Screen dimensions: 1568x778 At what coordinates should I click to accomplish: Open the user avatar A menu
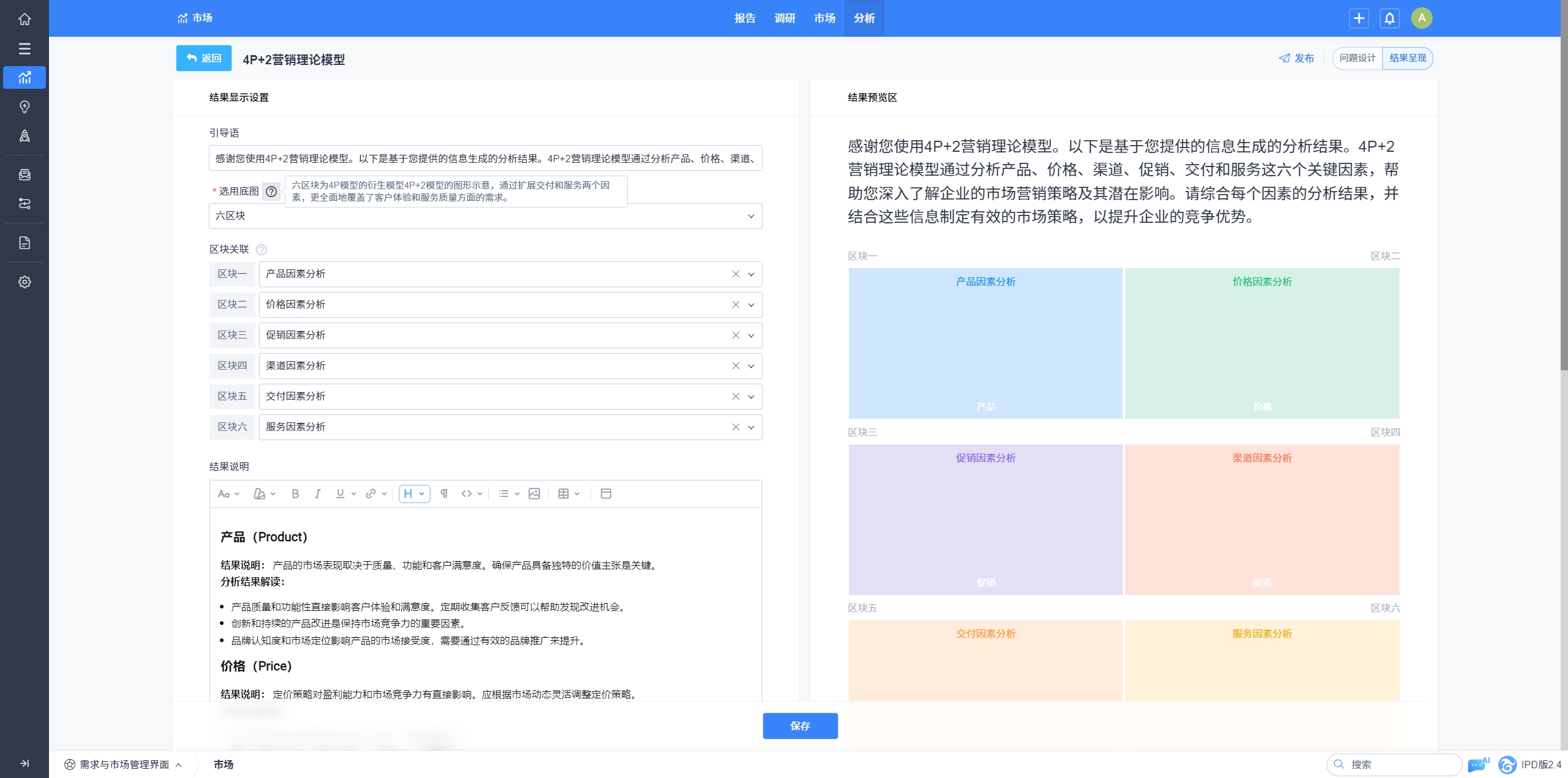tap(1422, 18)
